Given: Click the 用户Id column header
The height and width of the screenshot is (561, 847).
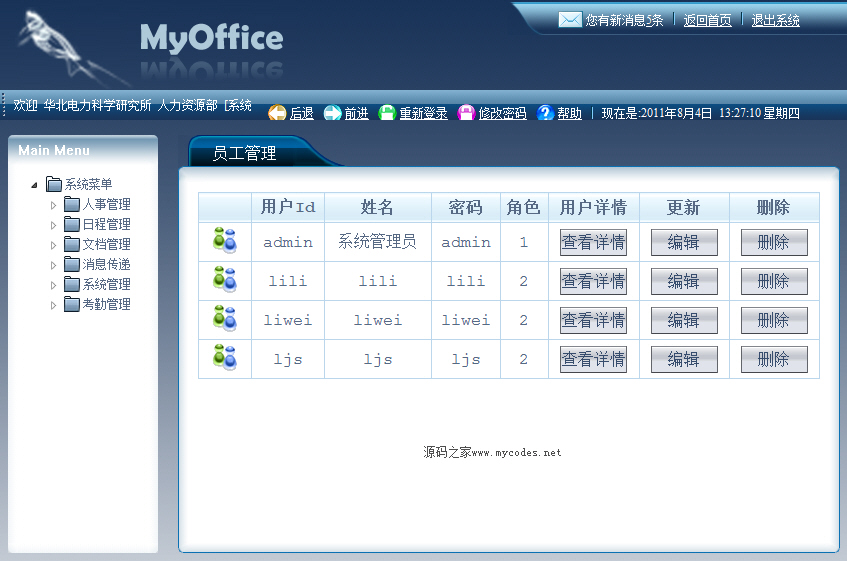Looking at the screenshot, I should [x=288, y=207].
